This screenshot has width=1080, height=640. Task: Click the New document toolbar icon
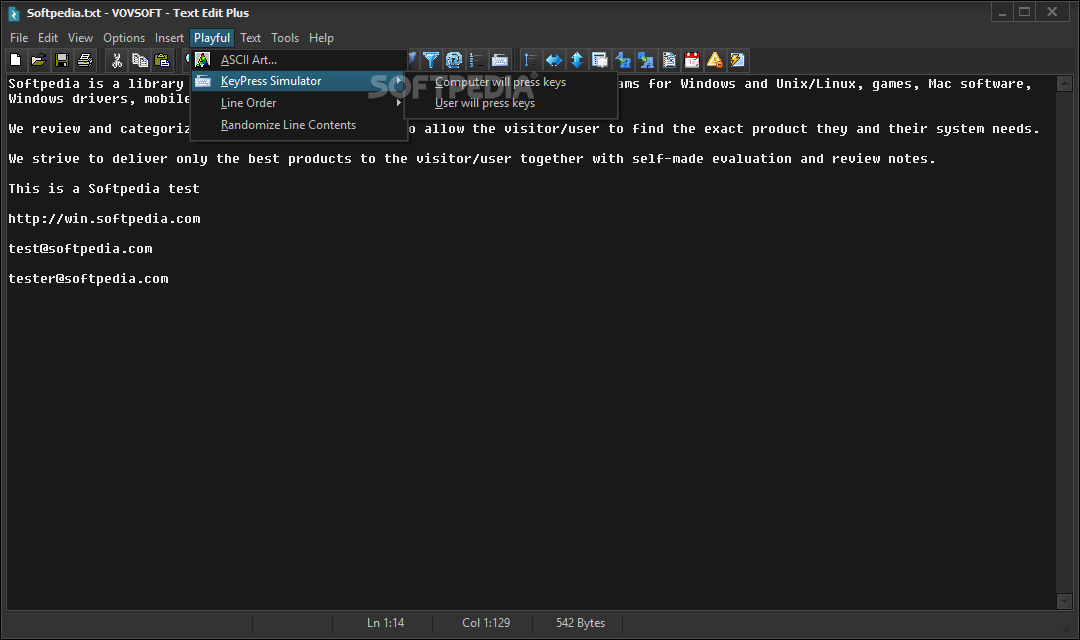[16, 61]
